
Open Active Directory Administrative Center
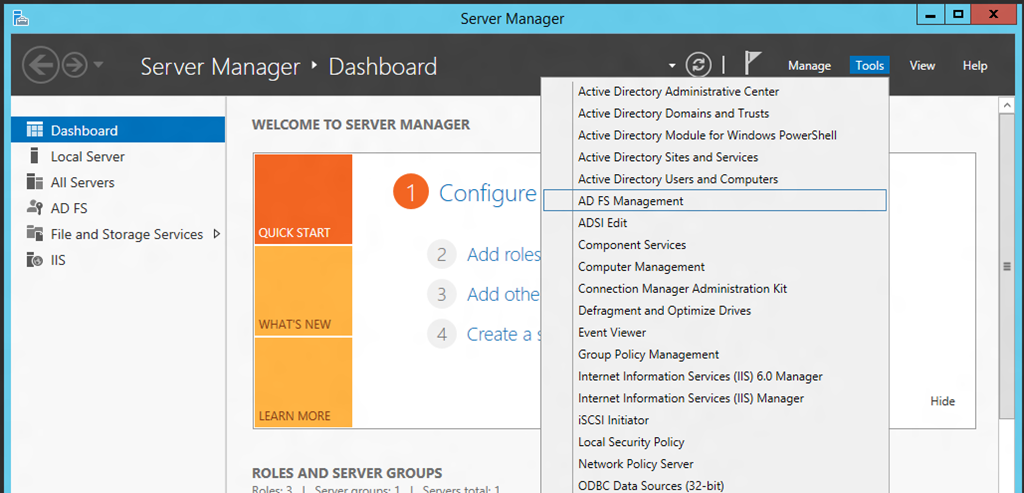(715, 91)
